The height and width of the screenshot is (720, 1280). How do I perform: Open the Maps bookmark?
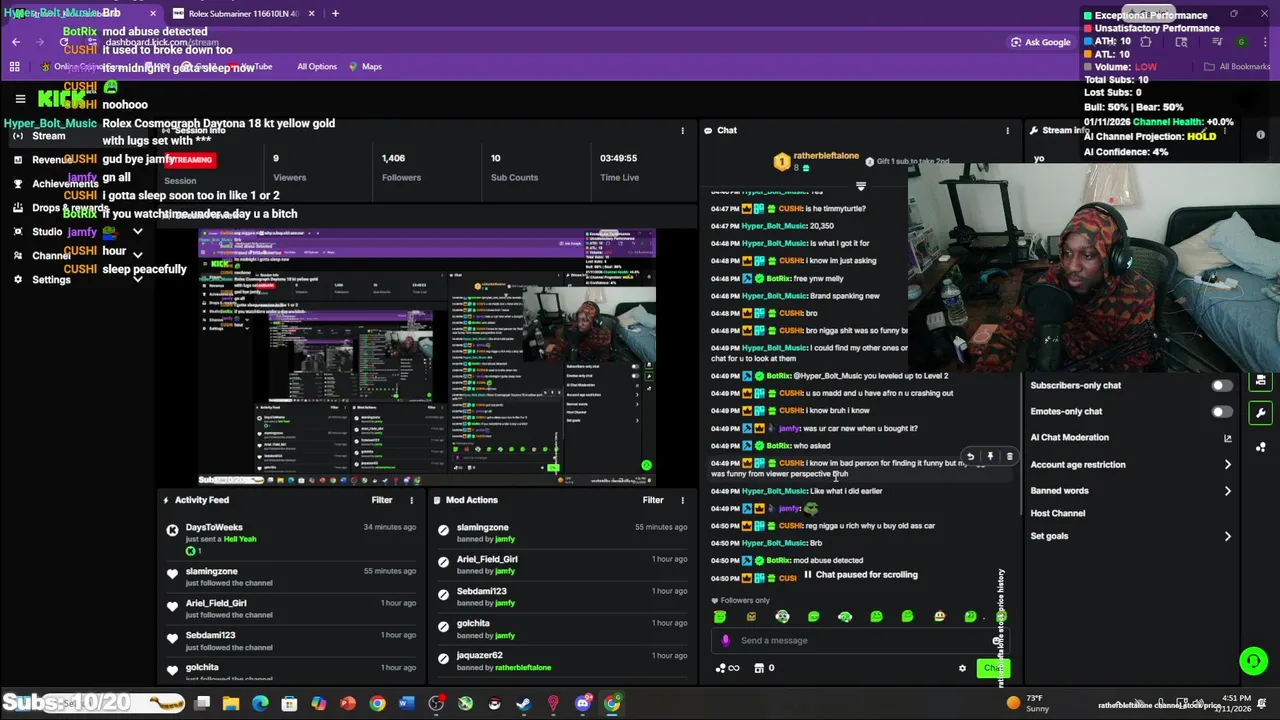[x=365, y=67]
